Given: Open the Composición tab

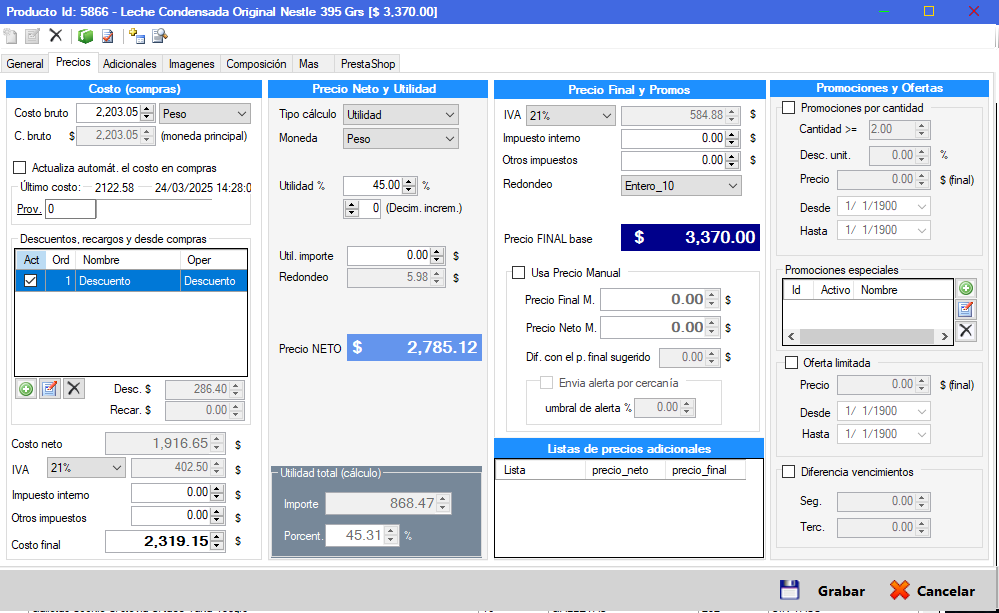Looking at the screenshot, I should (256, 64).
